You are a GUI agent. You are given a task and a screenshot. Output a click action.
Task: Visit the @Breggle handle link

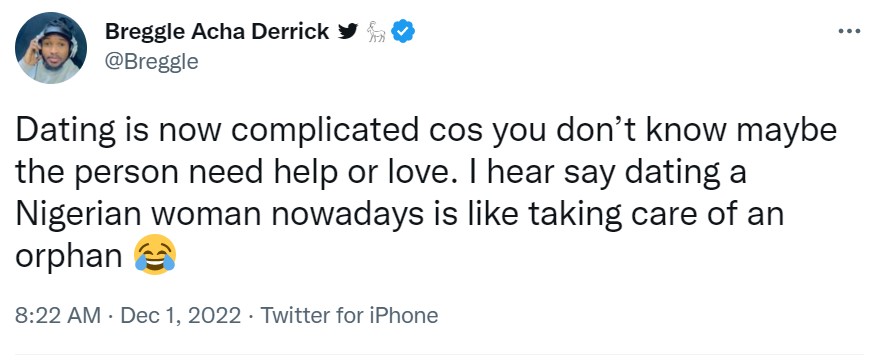(151, 61)
